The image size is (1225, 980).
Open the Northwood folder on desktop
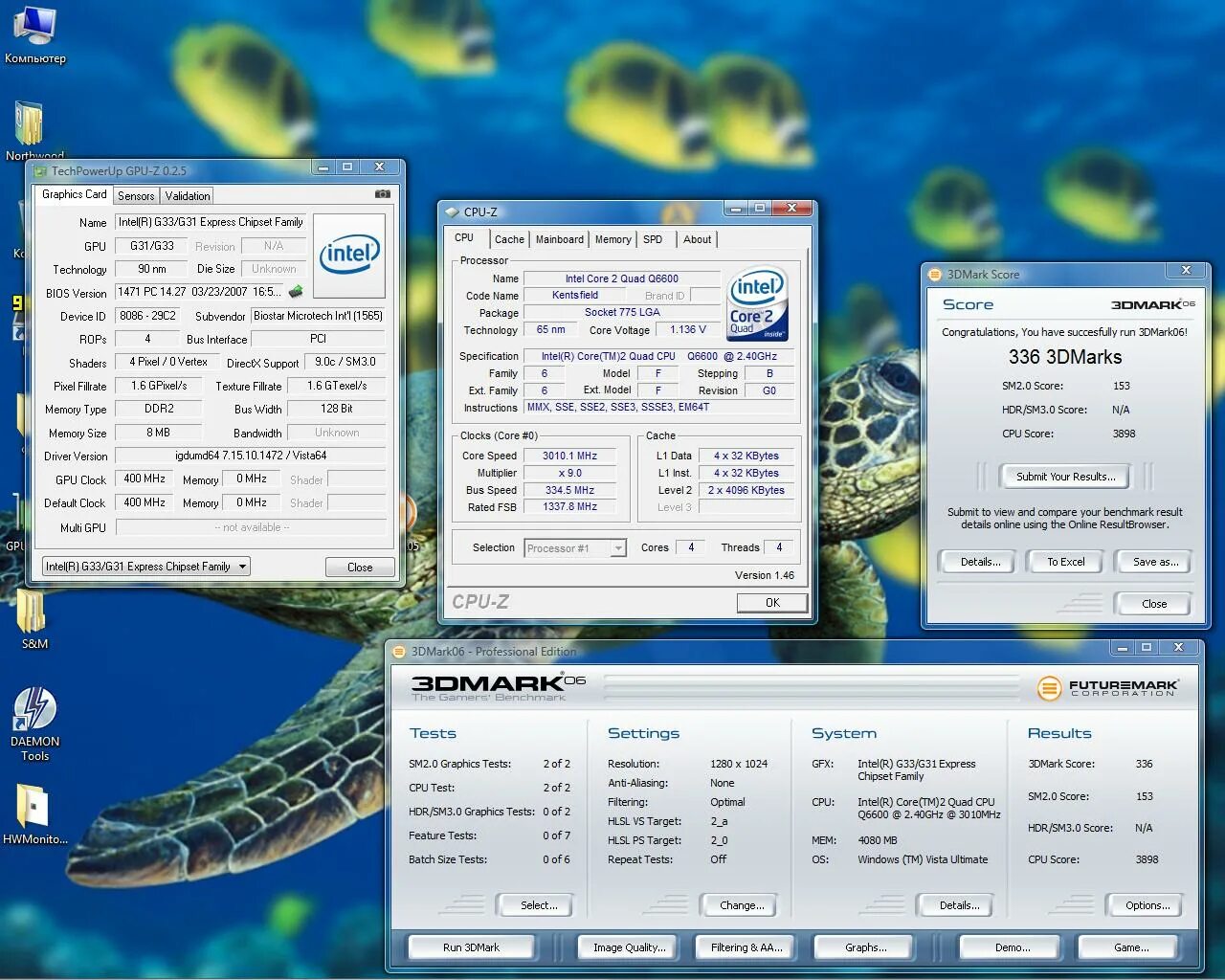pos(31,131)
